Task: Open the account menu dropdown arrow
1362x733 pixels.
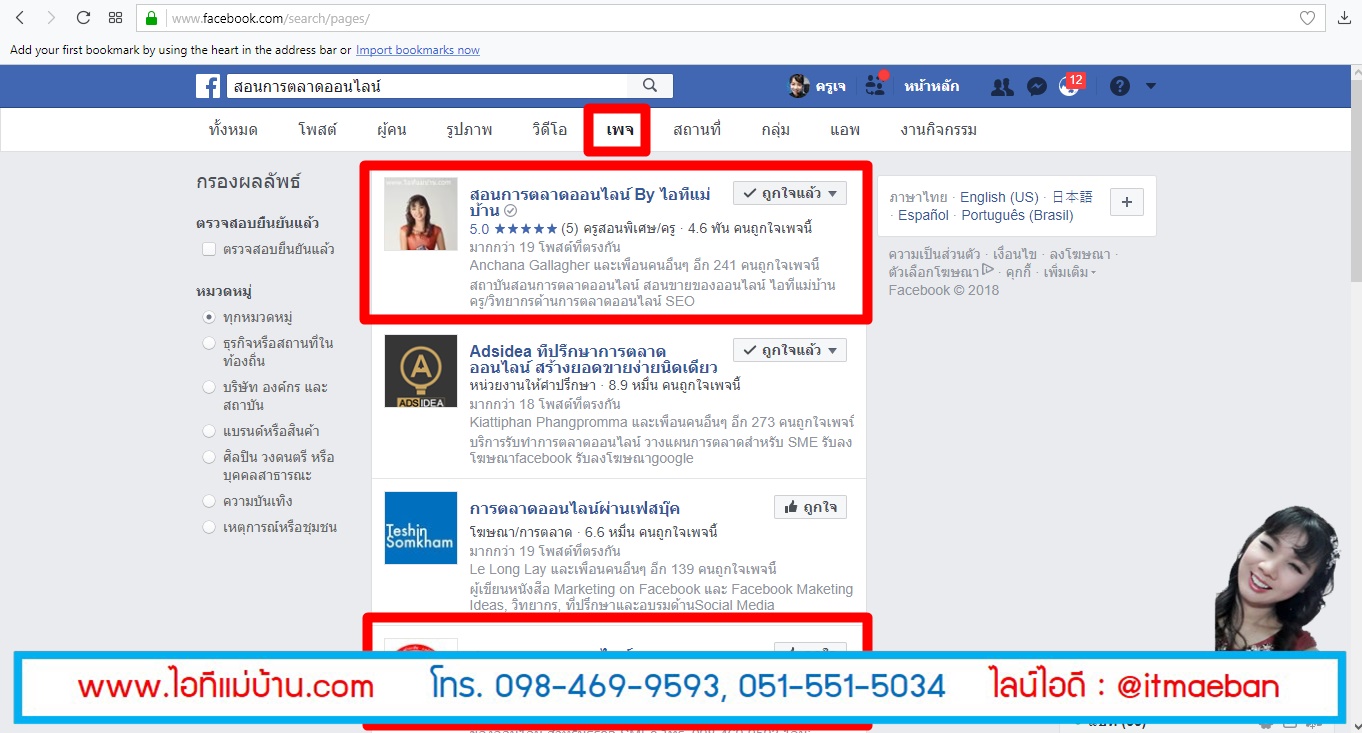Action: pyautogui.click(x=1150, y=86)
